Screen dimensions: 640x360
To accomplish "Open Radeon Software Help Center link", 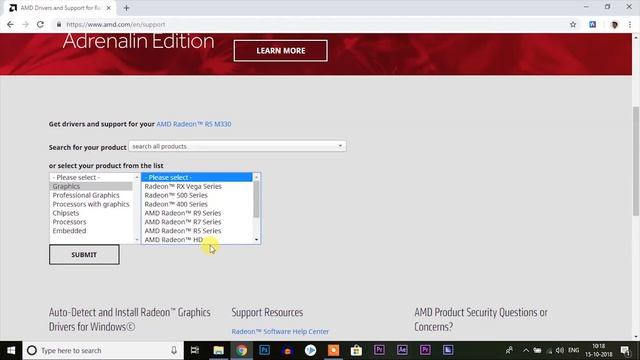I will coord(280,331).
